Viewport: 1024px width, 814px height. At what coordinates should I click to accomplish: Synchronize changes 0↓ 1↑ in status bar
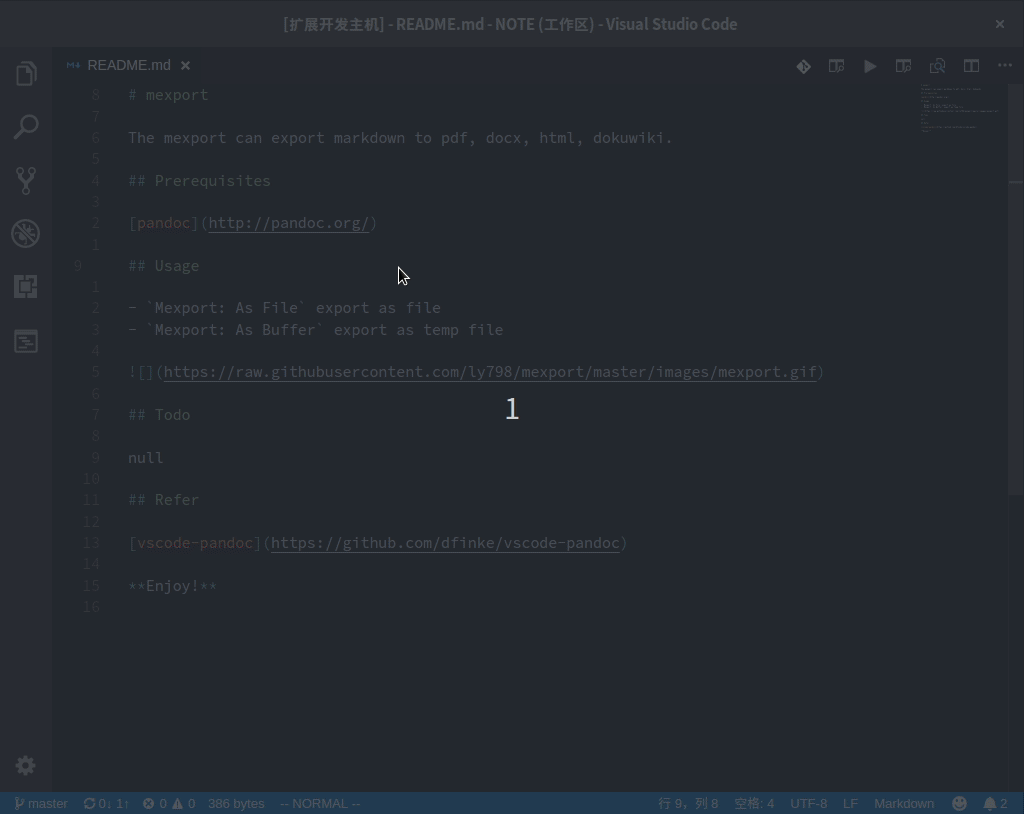[106, 804]
